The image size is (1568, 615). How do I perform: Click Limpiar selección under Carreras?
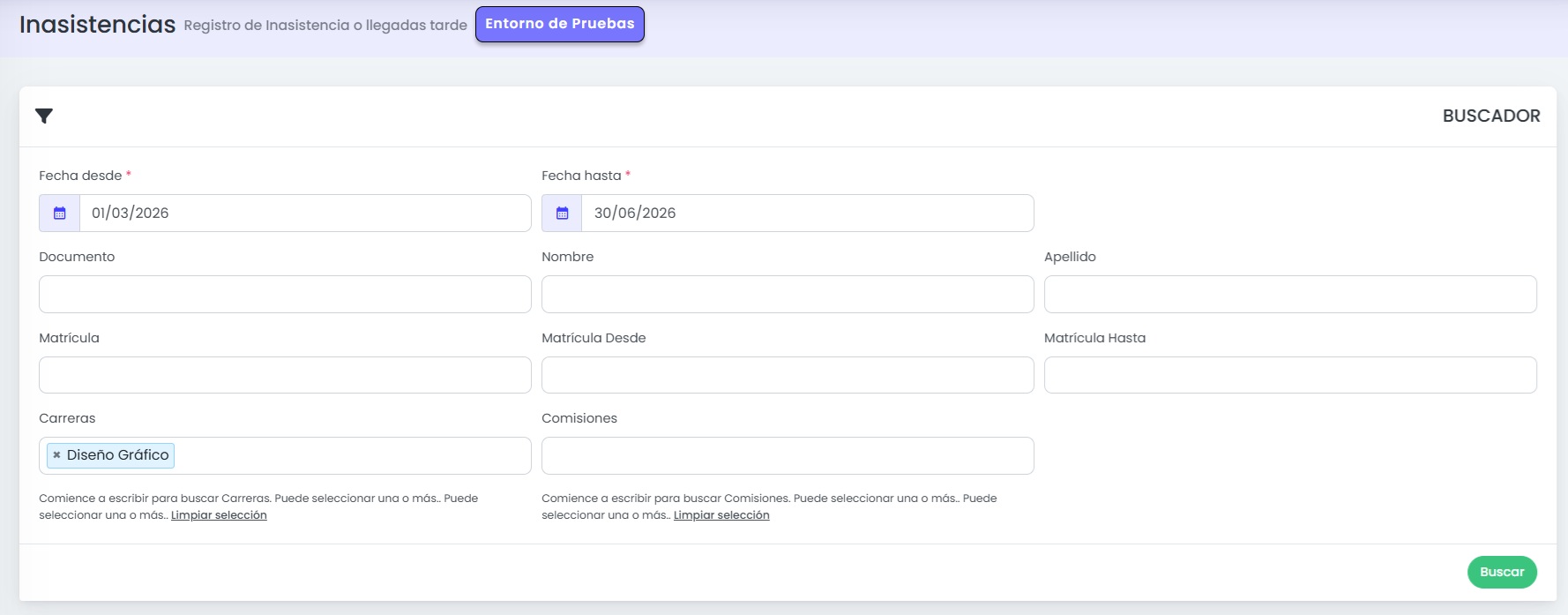pyautogui.click(x=219, y=515)
